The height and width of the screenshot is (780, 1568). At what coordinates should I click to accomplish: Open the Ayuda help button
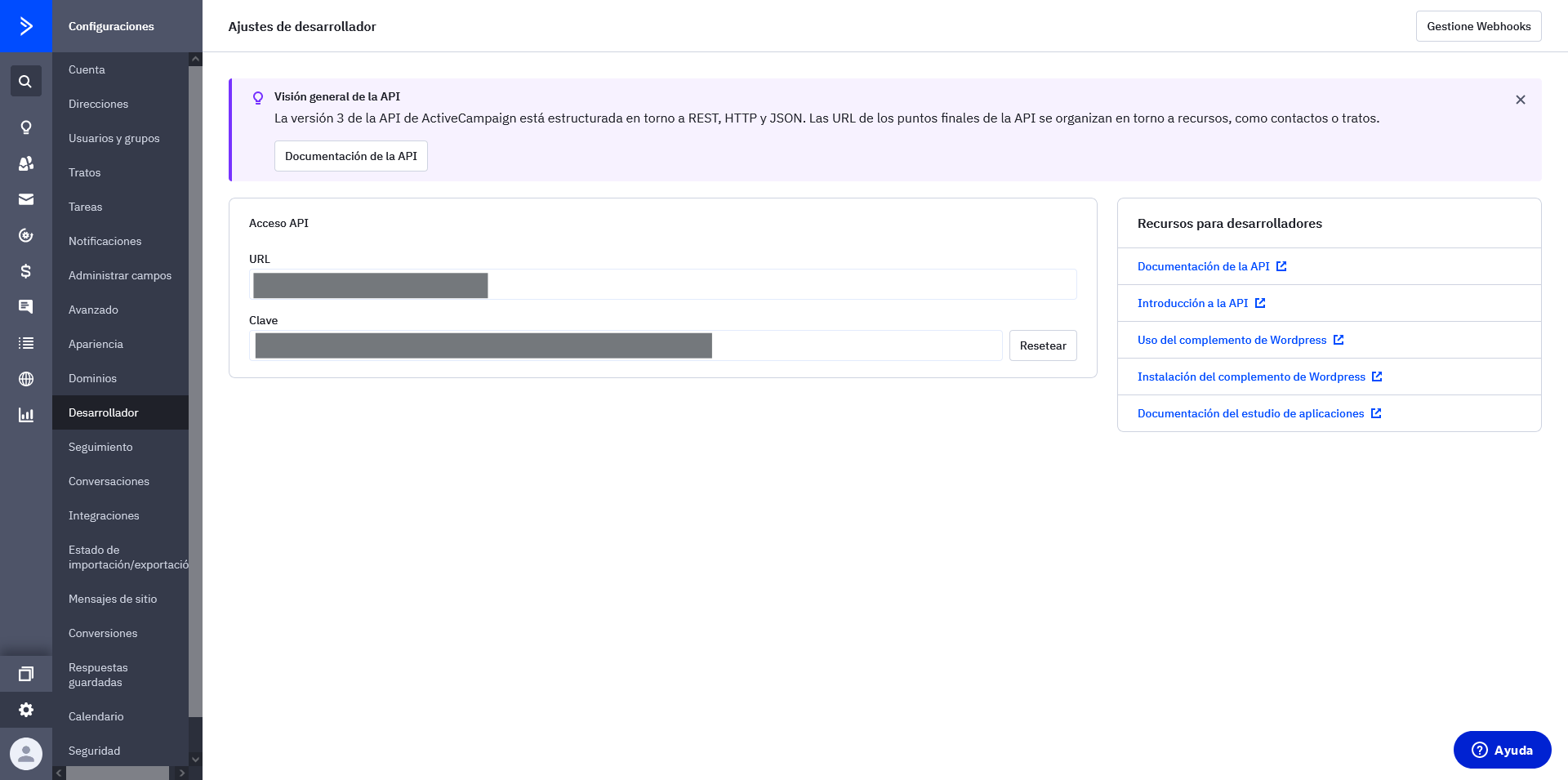(1503, 750)
